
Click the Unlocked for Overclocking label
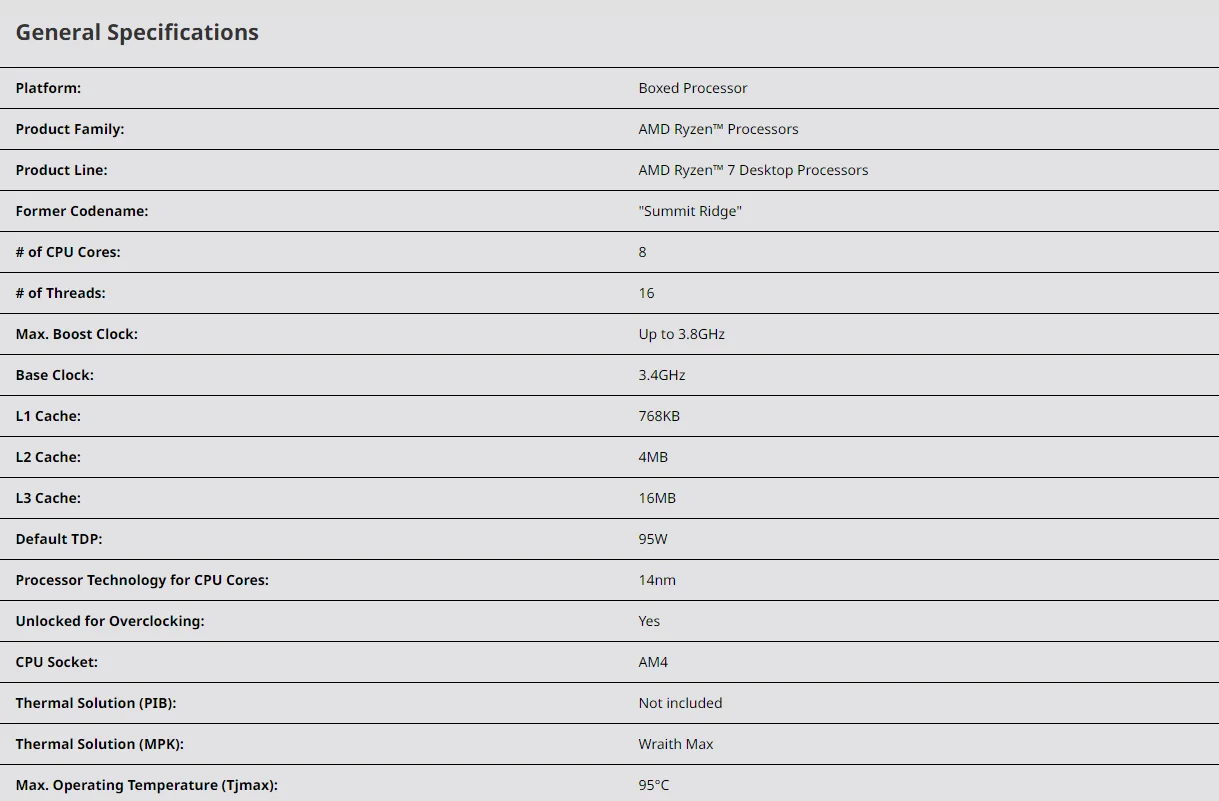click(110, 621)
